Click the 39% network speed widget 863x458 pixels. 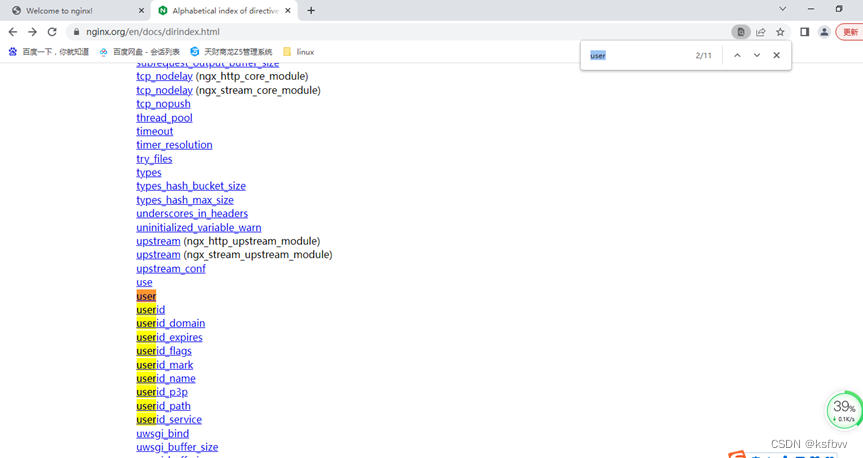pos(844,410)
